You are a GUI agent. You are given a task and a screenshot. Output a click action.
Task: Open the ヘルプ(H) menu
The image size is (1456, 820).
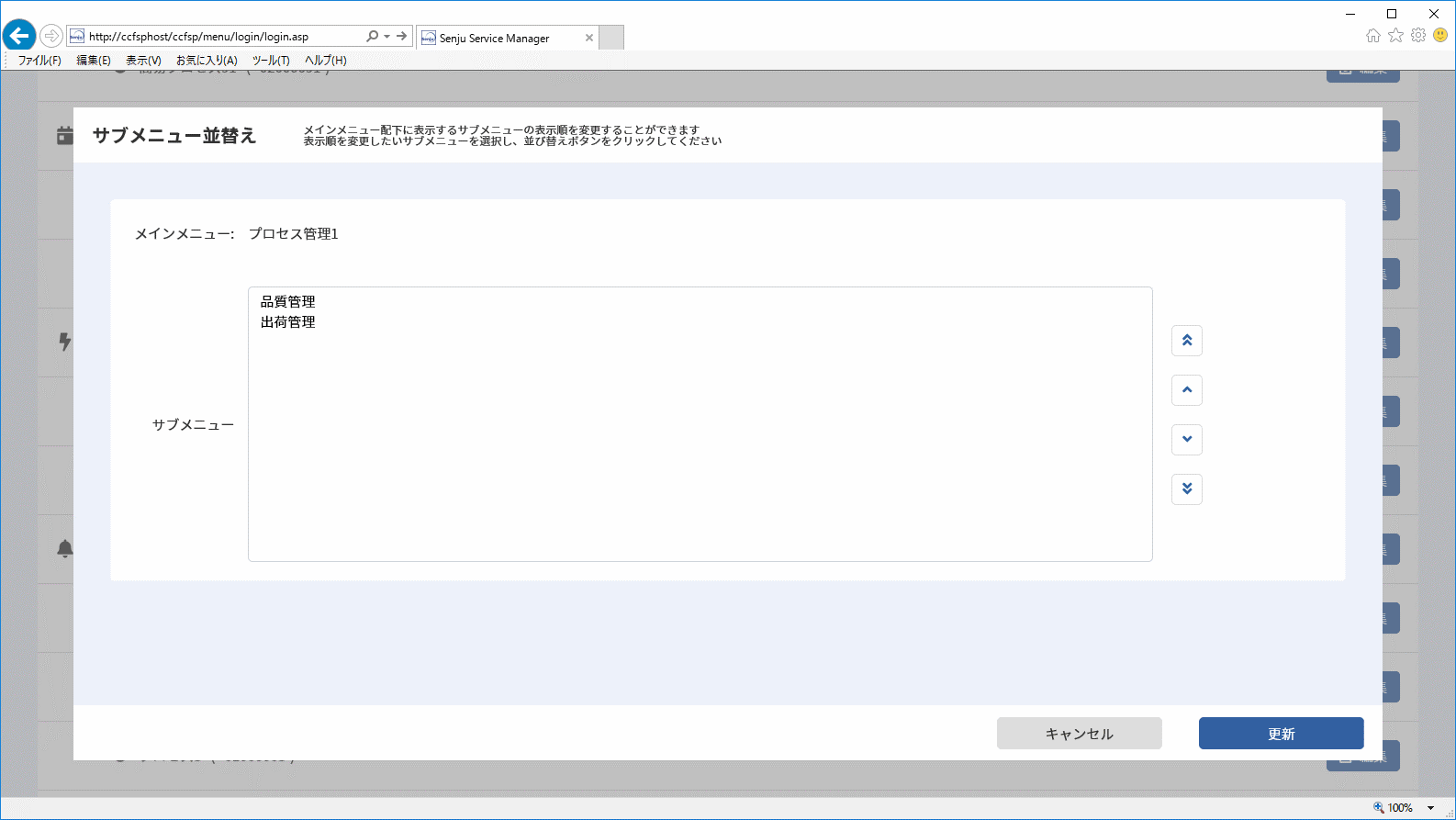coord(326,61)
